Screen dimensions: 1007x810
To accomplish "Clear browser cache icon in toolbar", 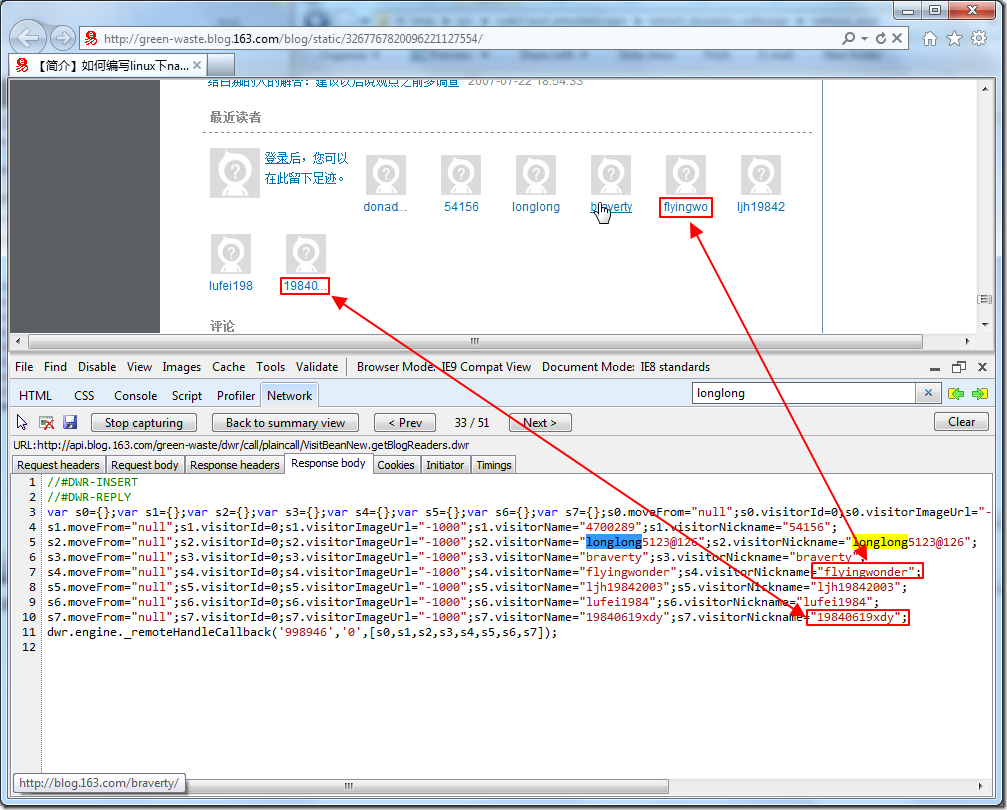I will click(46, 423).
